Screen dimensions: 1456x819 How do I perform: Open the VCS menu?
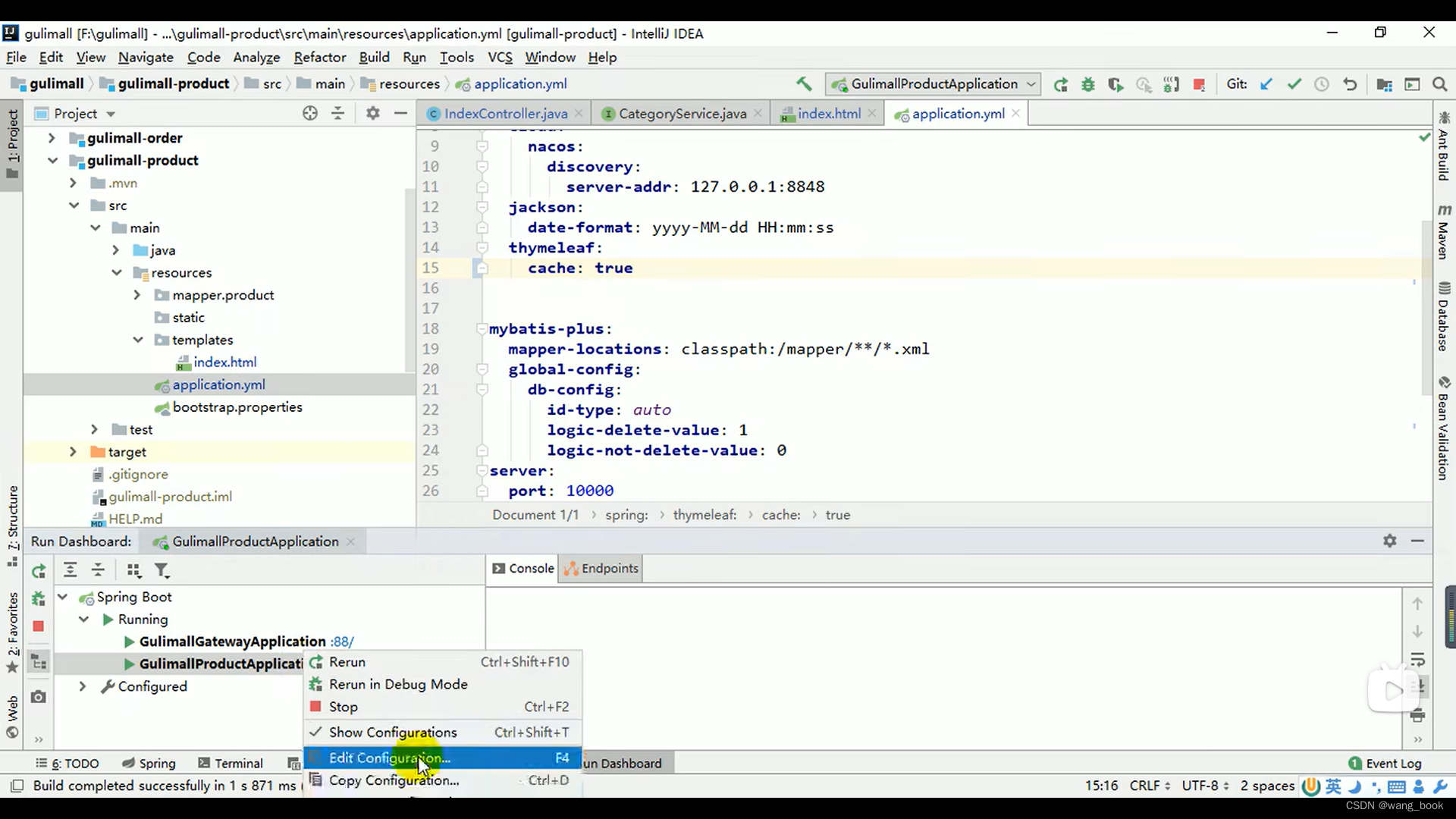pyautogui.click(x=500, y=57)
